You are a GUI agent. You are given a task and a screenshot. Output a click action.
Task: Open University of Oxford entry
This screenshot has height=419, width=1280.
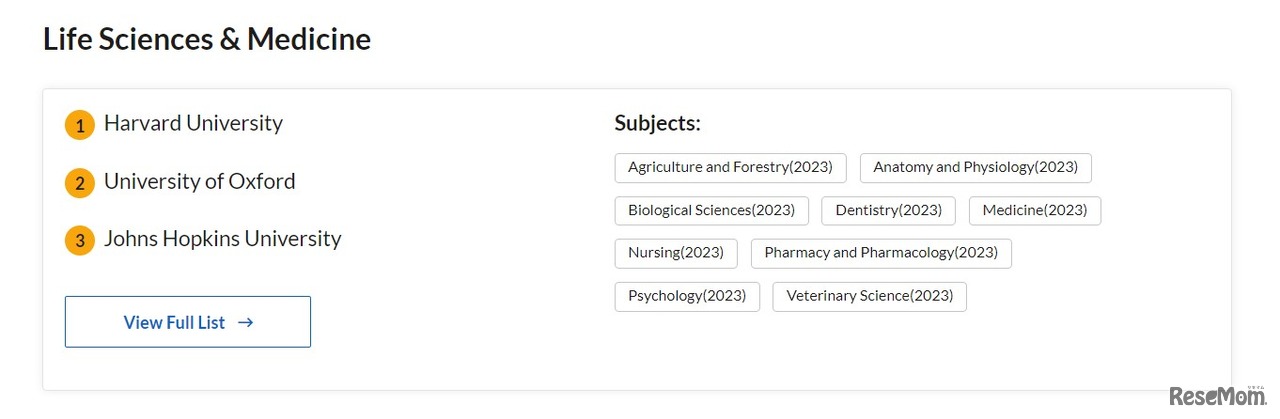(199, 182)
